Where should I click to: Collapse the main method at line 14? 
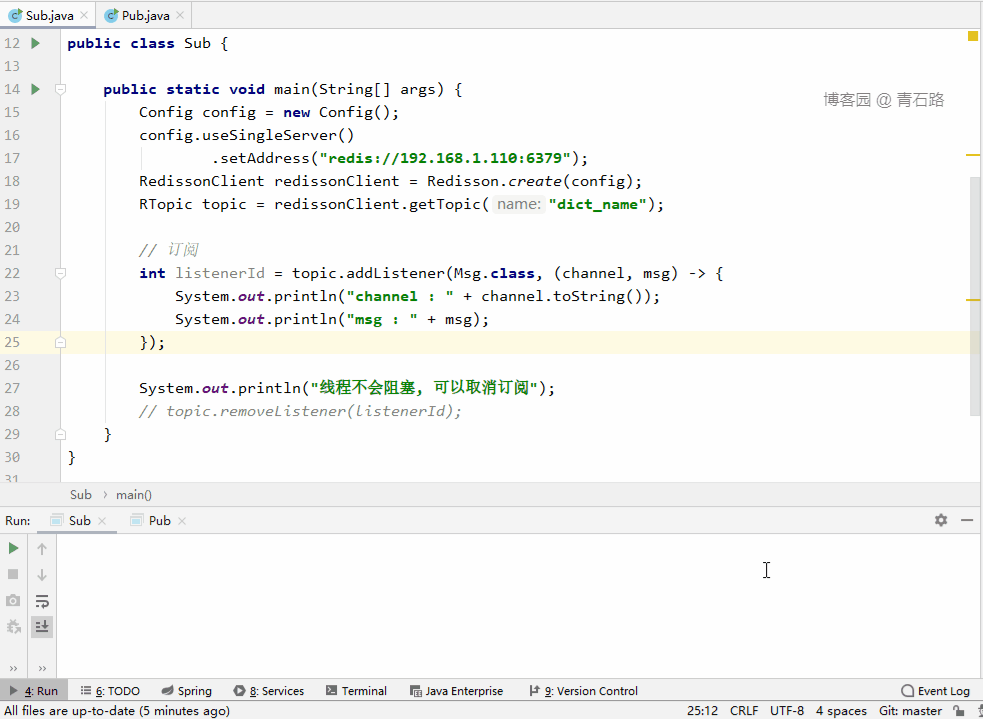click(x=60, y=90)
